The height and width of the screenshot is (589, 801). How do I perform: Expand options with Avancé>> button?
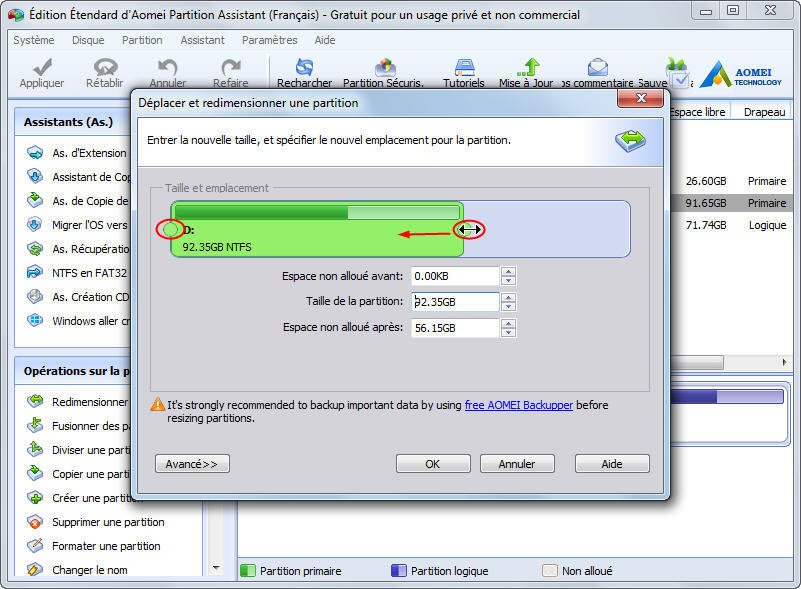pos(192,464)
